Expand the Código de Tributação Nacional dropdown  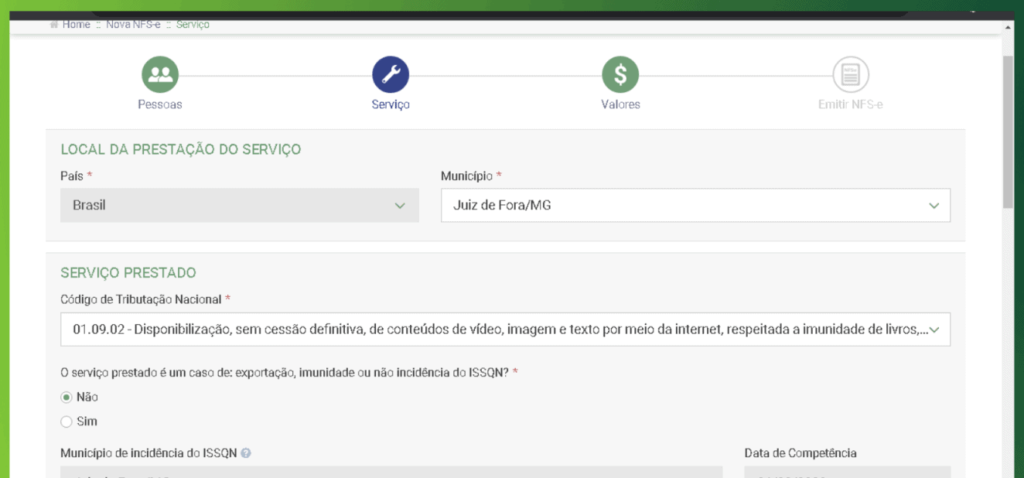(505, 329)
